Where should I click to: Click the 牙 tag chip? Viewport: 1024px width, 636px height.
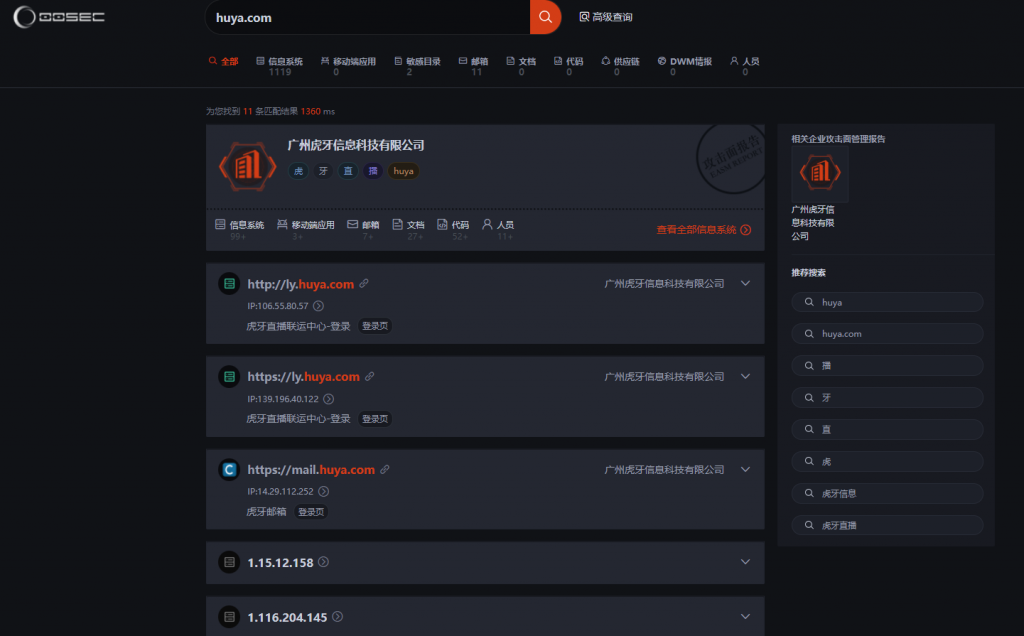(323, 171)
